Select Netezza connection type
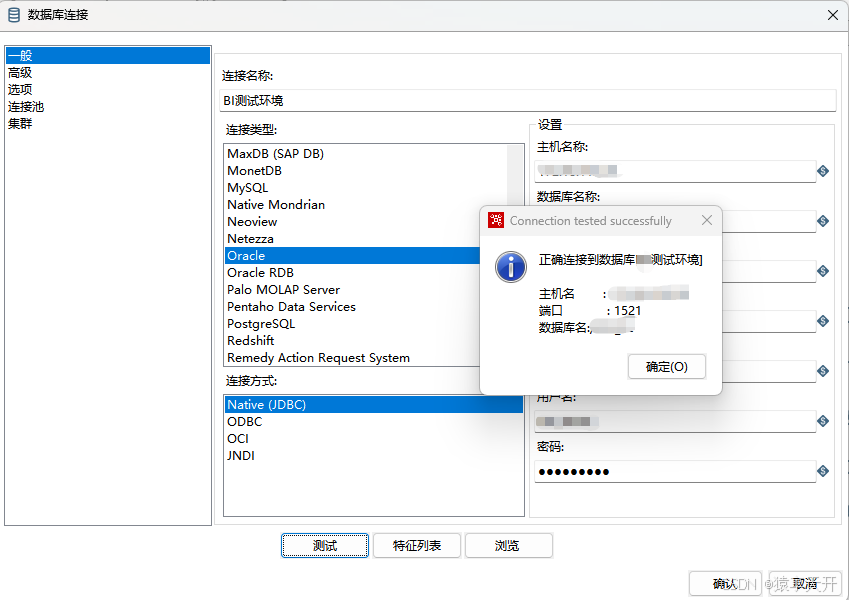Image resolution: width=849 pixels, height=600 pixels. pyautogui.click(x=352, y=239)
